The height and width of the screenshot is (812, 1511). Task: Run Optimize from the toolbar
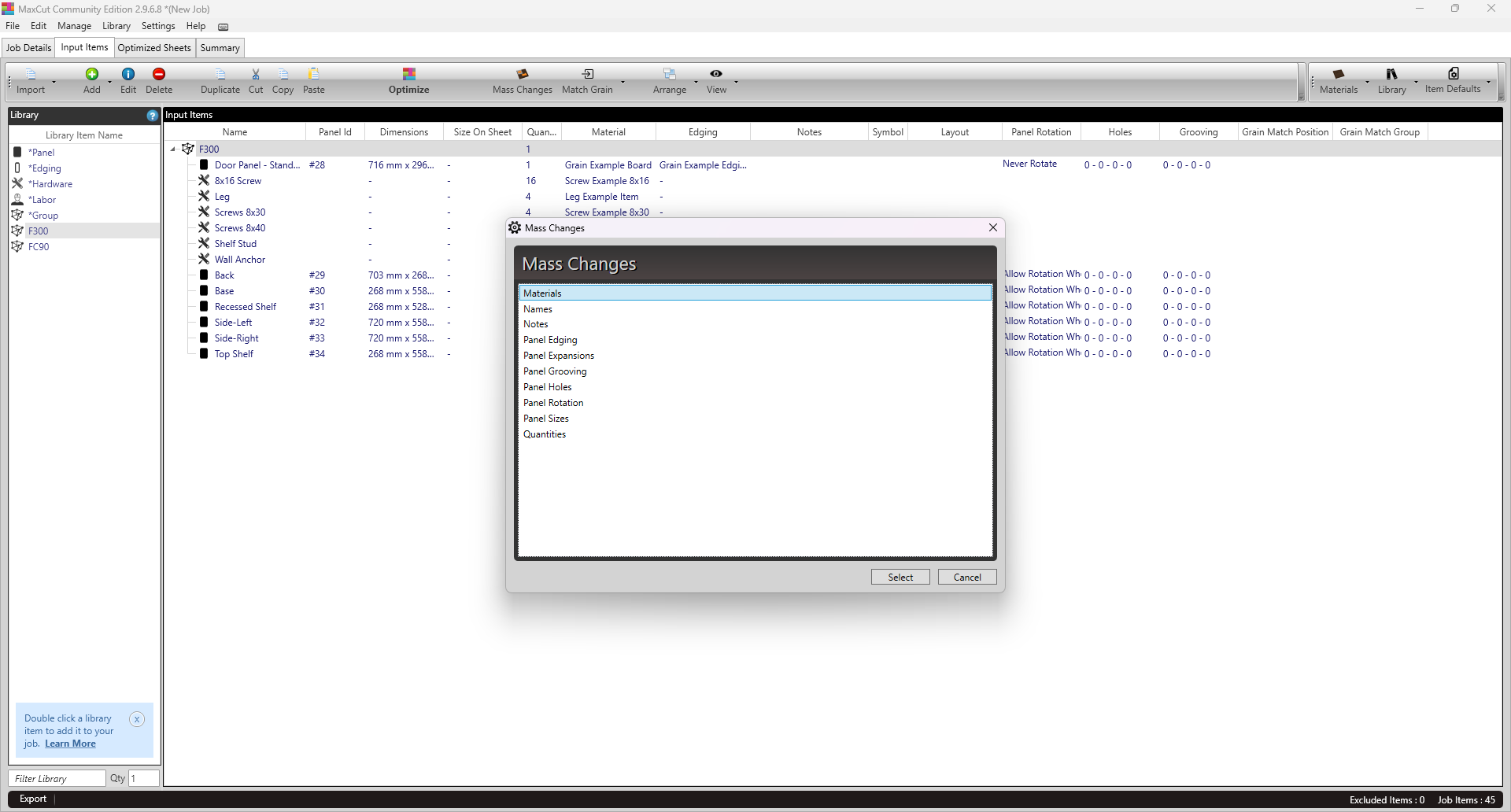409,81
